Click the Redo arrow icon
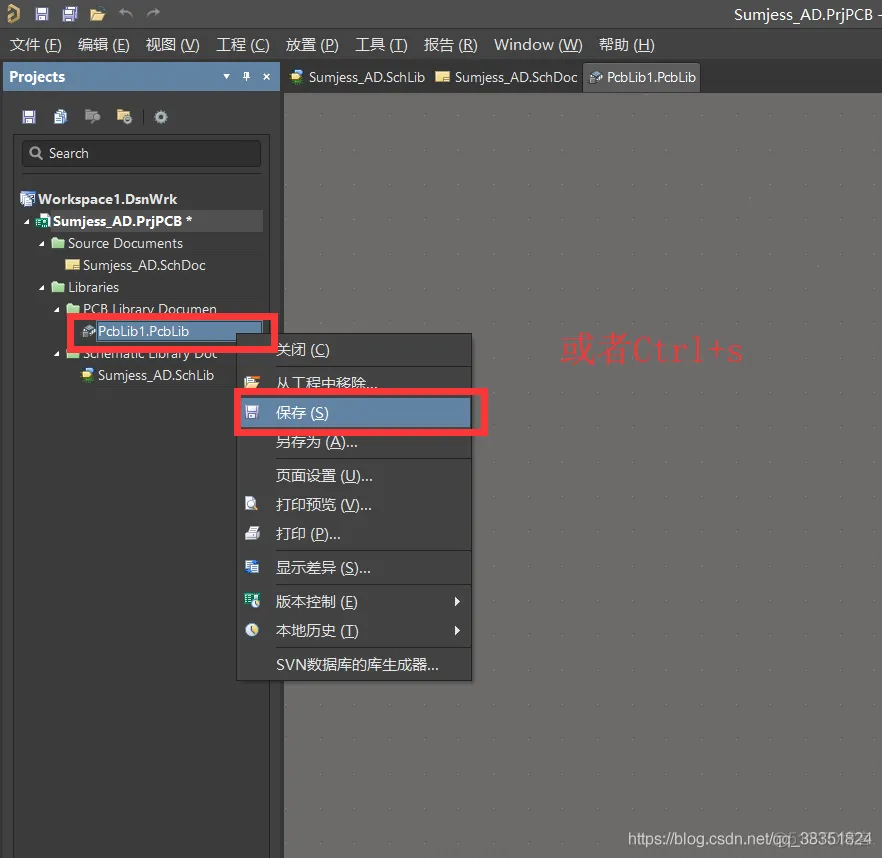The width and height of the screenshot is (882, 858). pyautogui.click(x=154, y=14)
